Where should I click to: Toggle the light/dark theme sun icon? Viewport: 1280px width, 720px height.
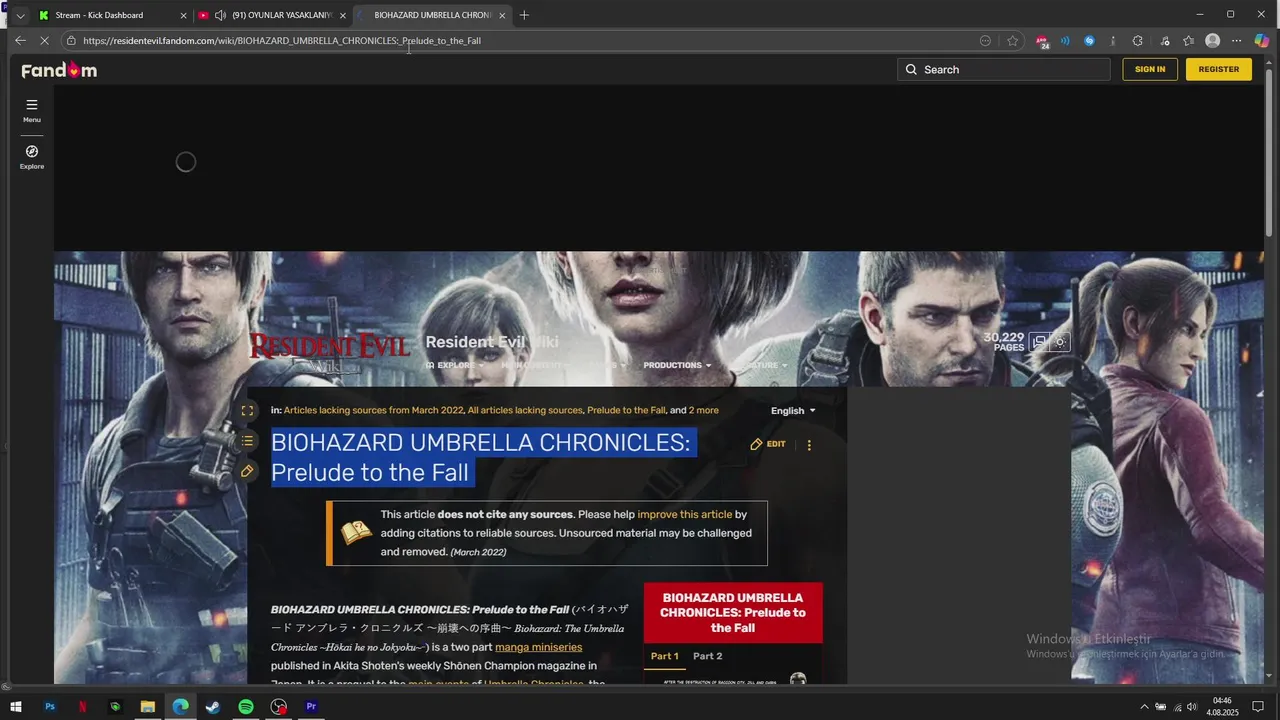point(1060,342)
